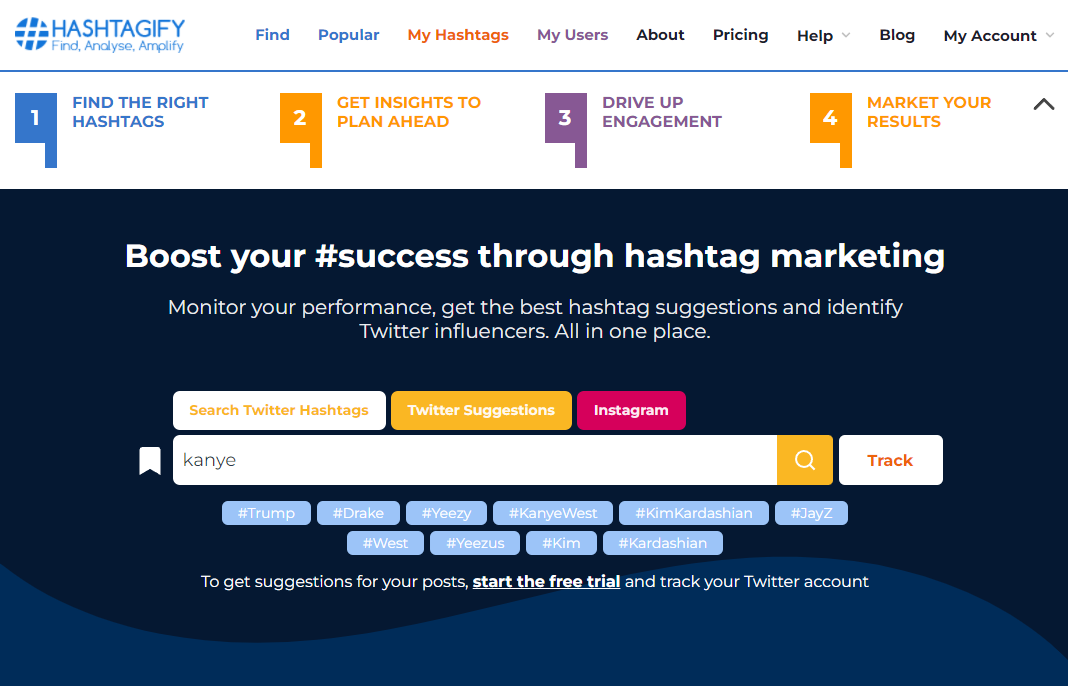Choose the #Kardashian suggestion tag
Viewport: 1068px width, 686px height.
663,543
